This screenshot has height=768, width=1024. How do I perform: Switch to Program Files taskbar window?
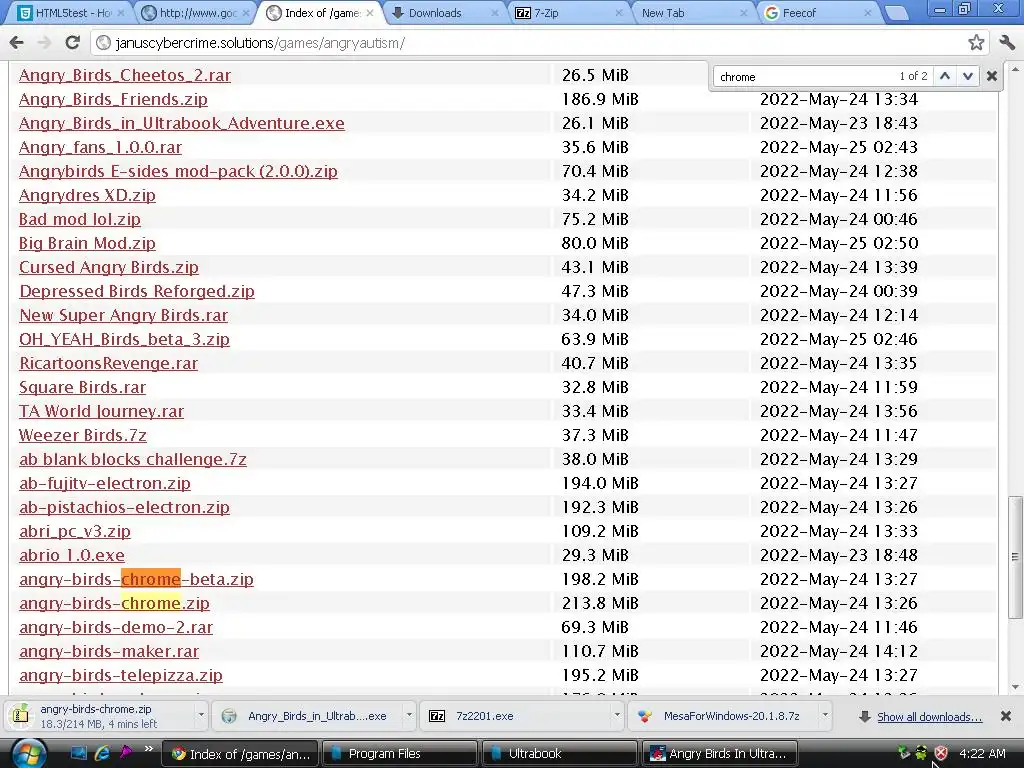pyautogui.click(x=399, y=754)
